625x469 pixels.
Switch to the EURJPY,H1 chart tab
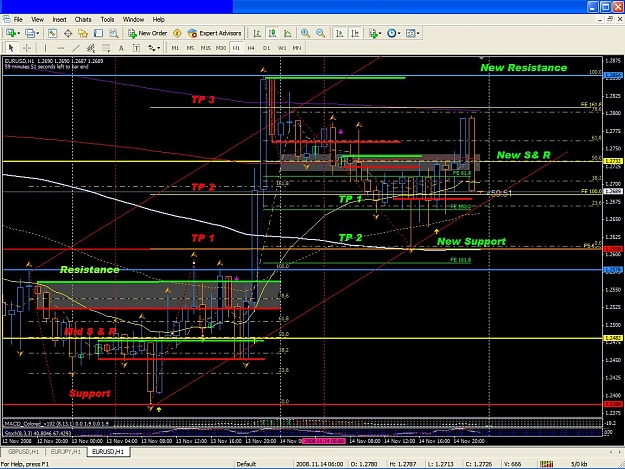[x=66, y=451]
